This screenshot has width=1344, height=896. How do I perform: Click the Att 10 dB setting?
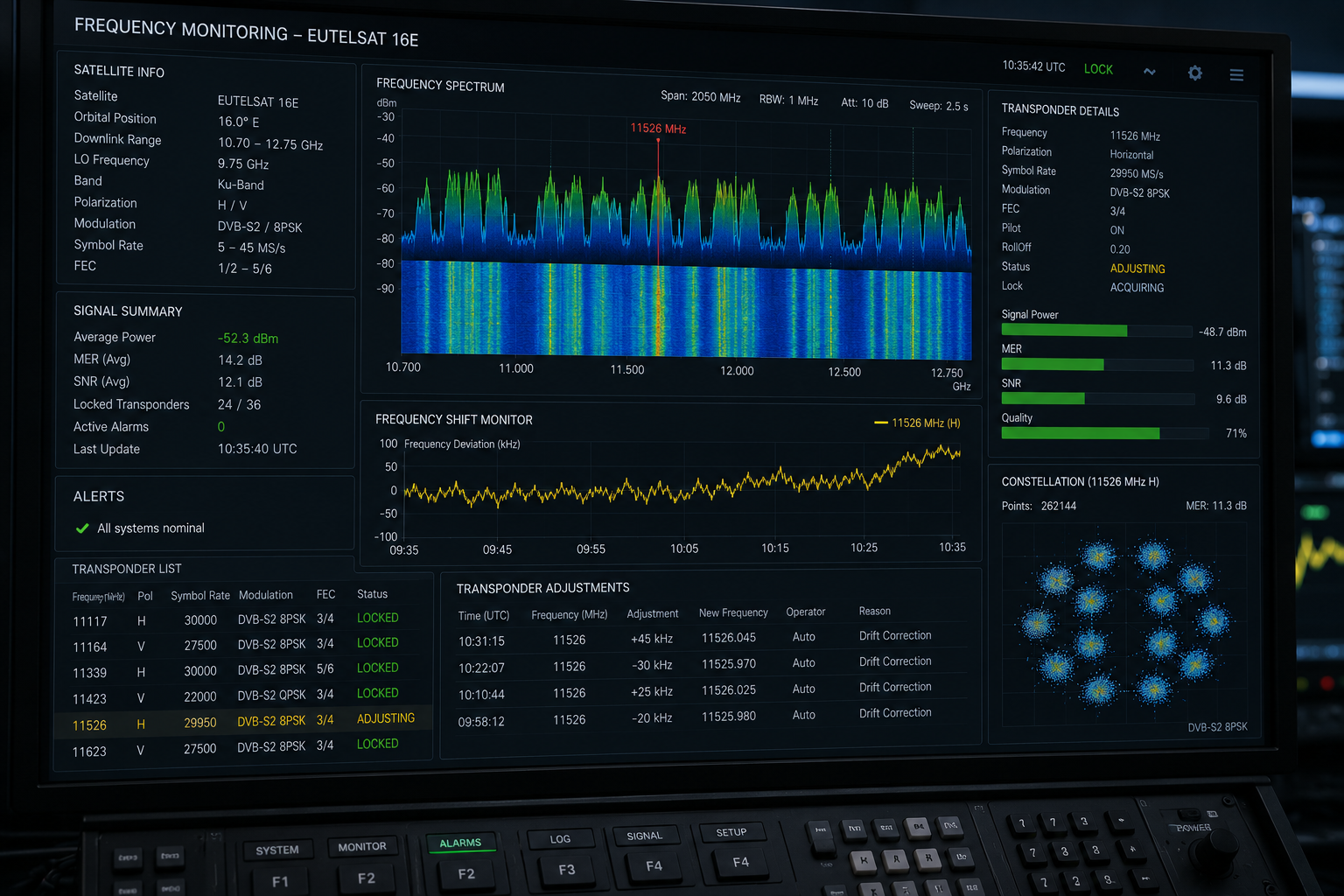[864, 103]
